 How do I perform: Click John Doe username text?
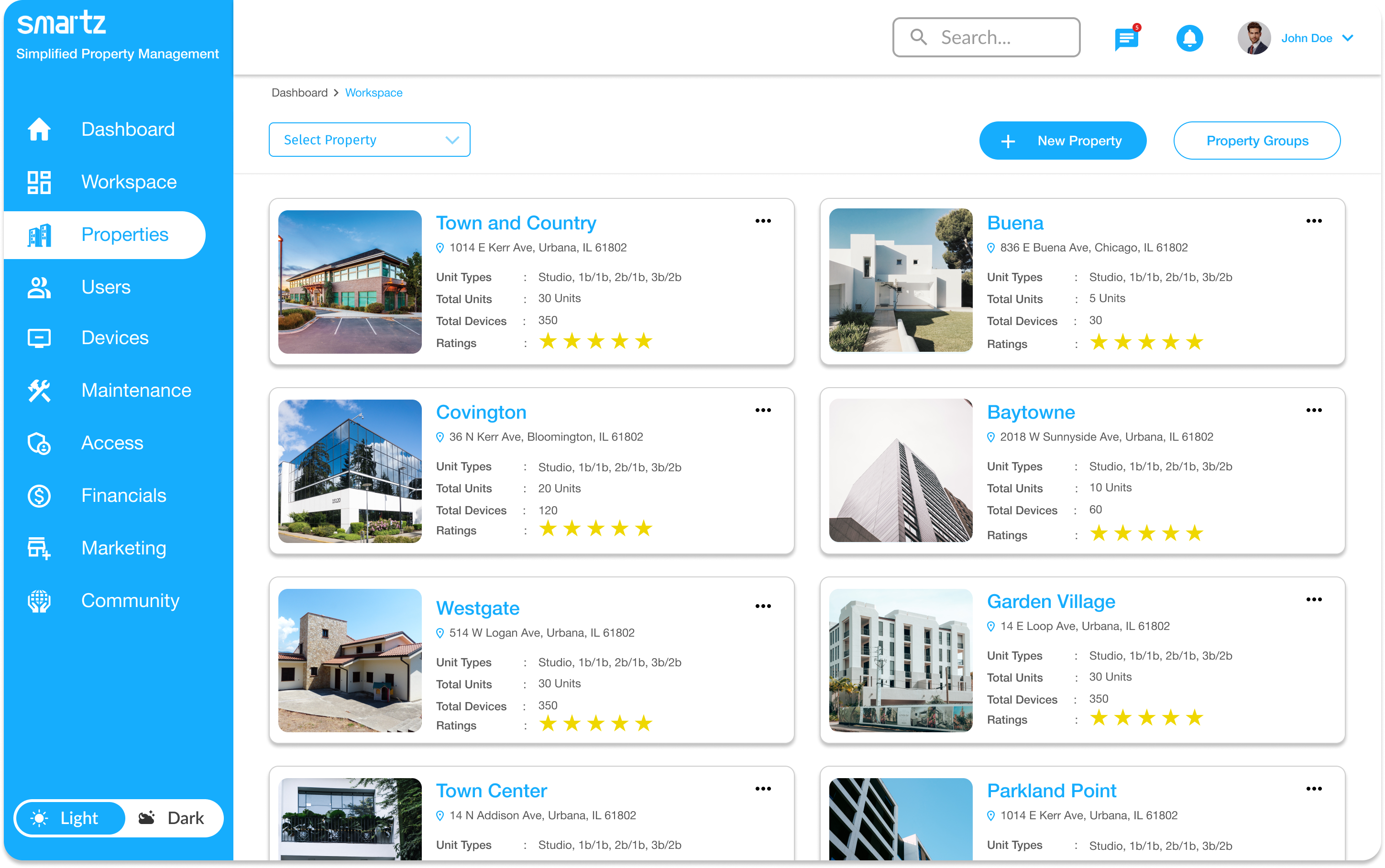click(1307, 38)
